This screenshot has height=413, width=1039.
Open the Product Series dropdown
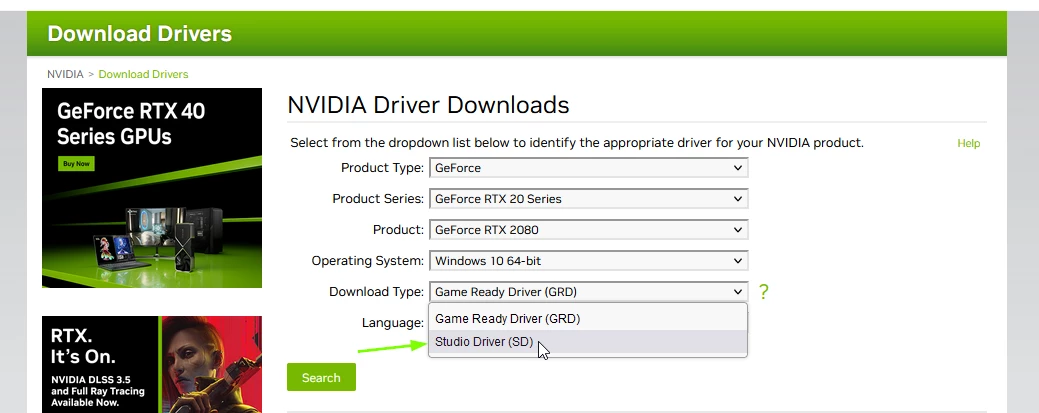click(588, 199)
